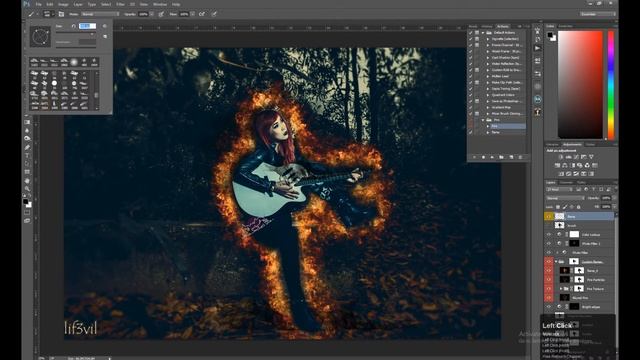Click the brush Size input field

tap(87, 26)
